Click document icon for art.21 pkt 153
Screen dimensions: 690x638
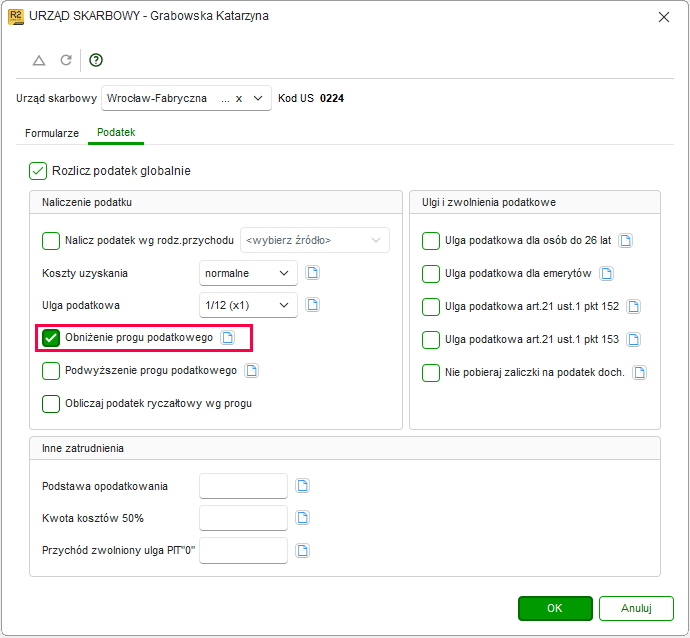click(634, 340)
